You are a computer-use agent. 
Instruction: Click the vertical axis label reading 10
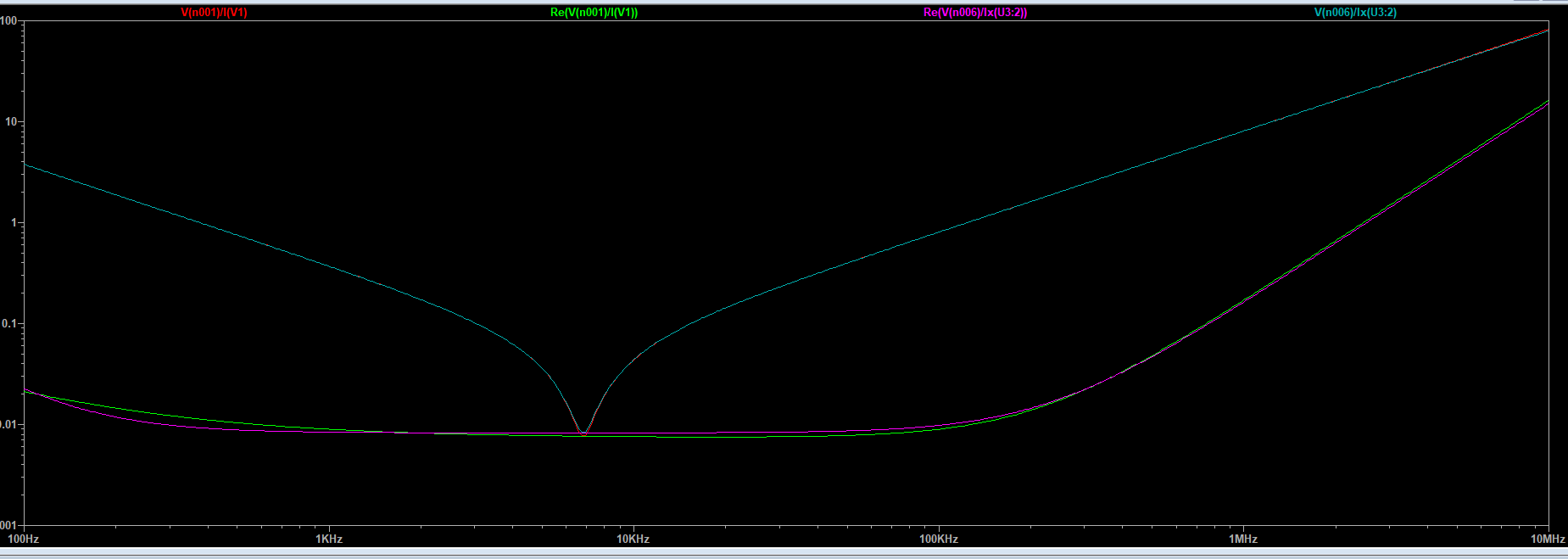tap(11, 122)
